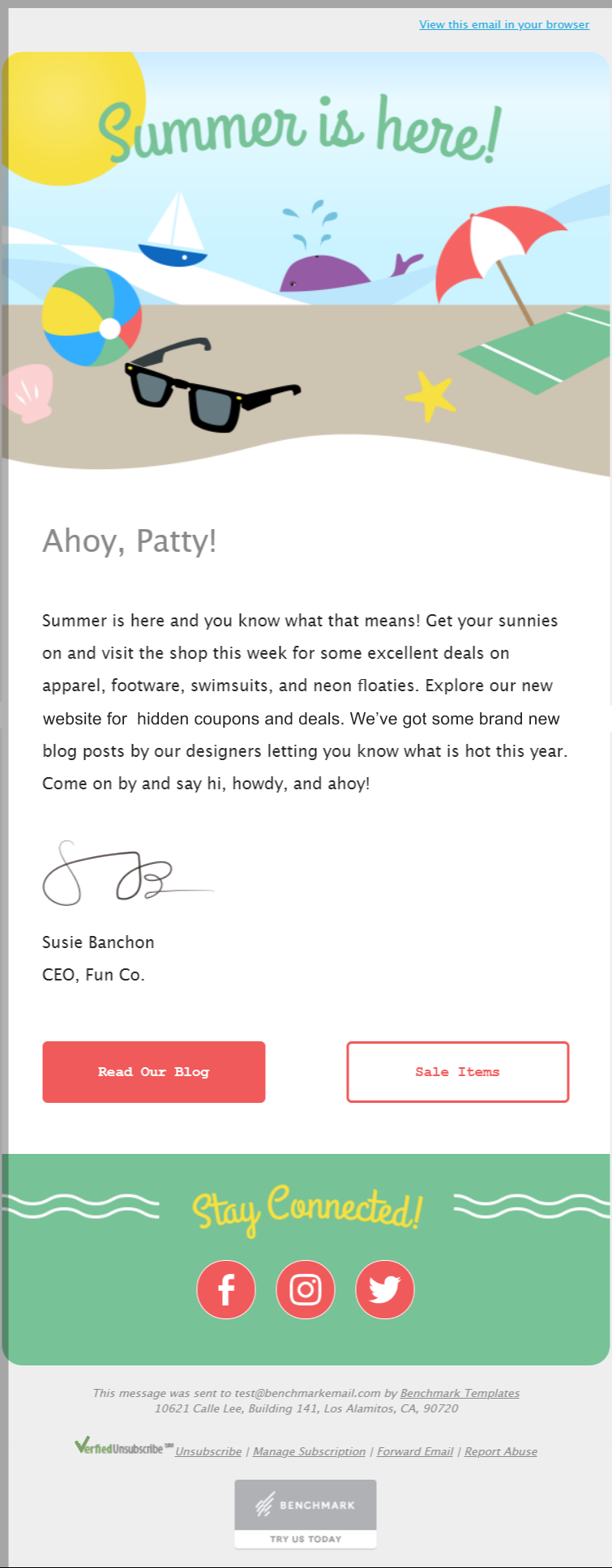This screenshot has height=1568, width=612.
Task: Open the Instagram social icon
Action: [306, 1289]
